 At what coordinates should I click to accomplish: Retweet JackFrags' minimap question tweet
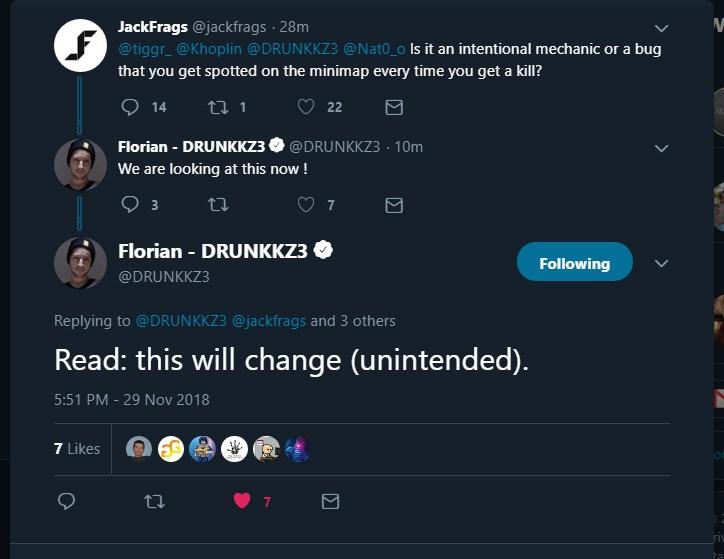coord(216,107)
